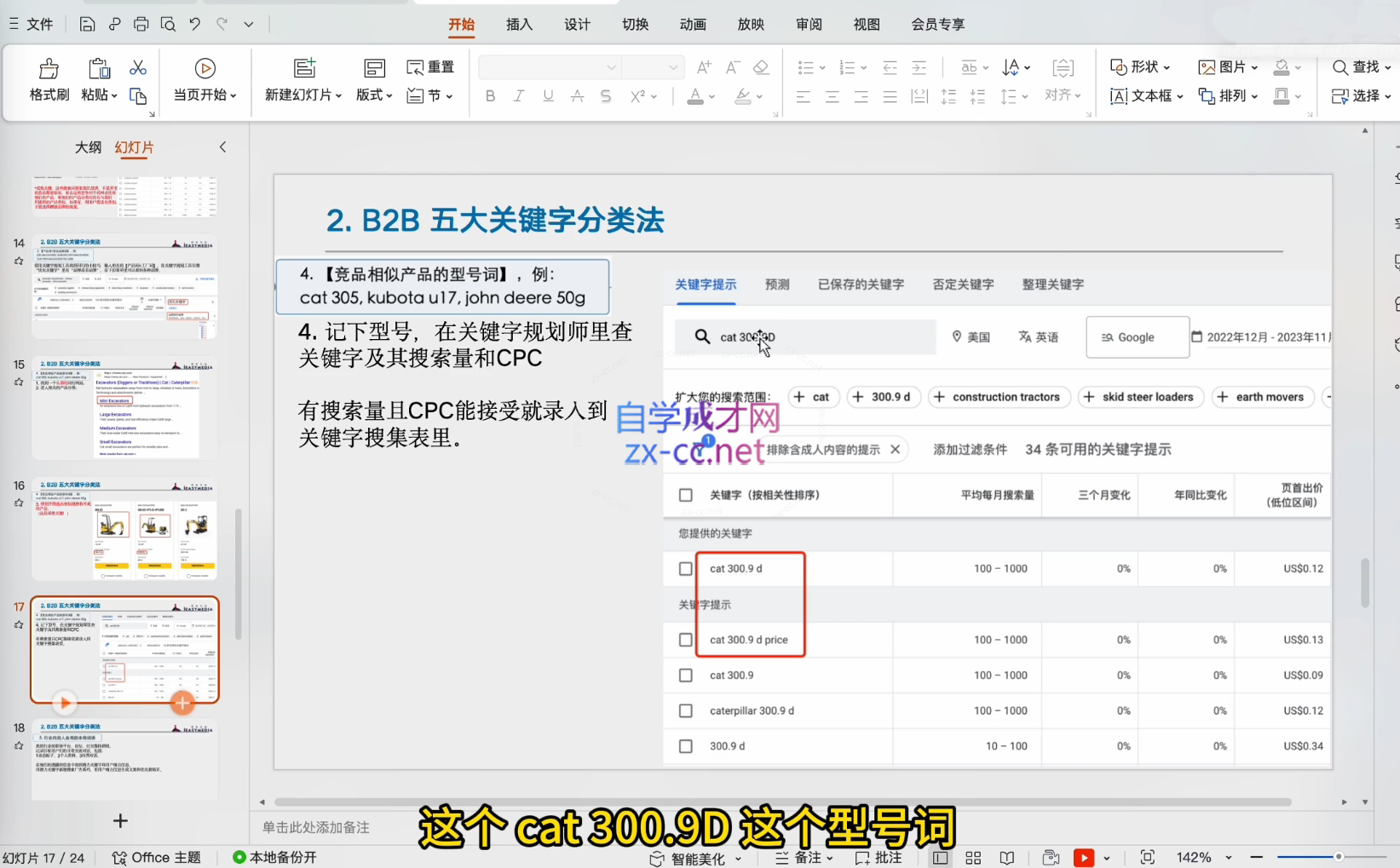Switch to the Design (设计) tab
Image resolution: width=1400 pixels, height=868 pixels.
577,24
